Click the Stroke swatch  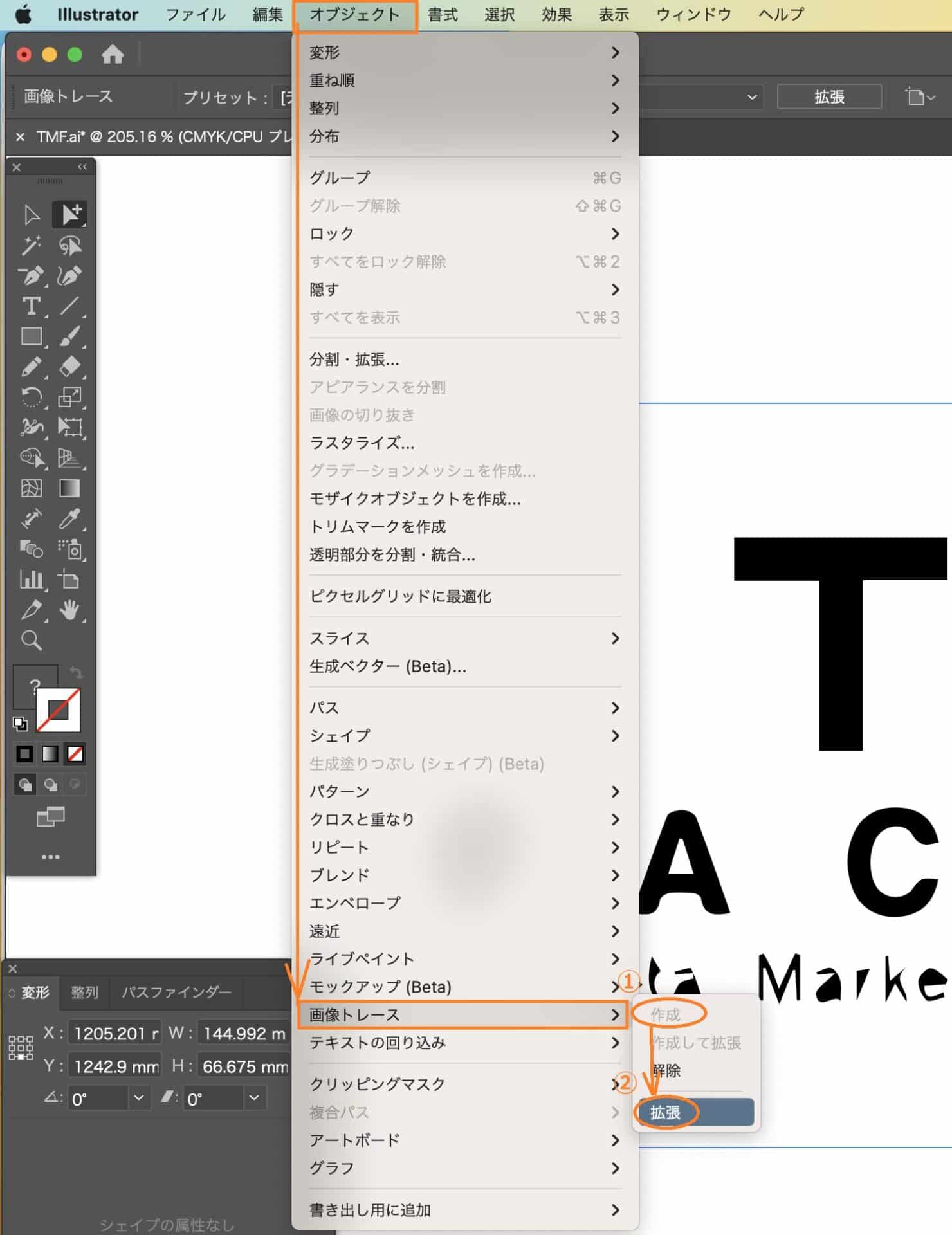point(59,710)
